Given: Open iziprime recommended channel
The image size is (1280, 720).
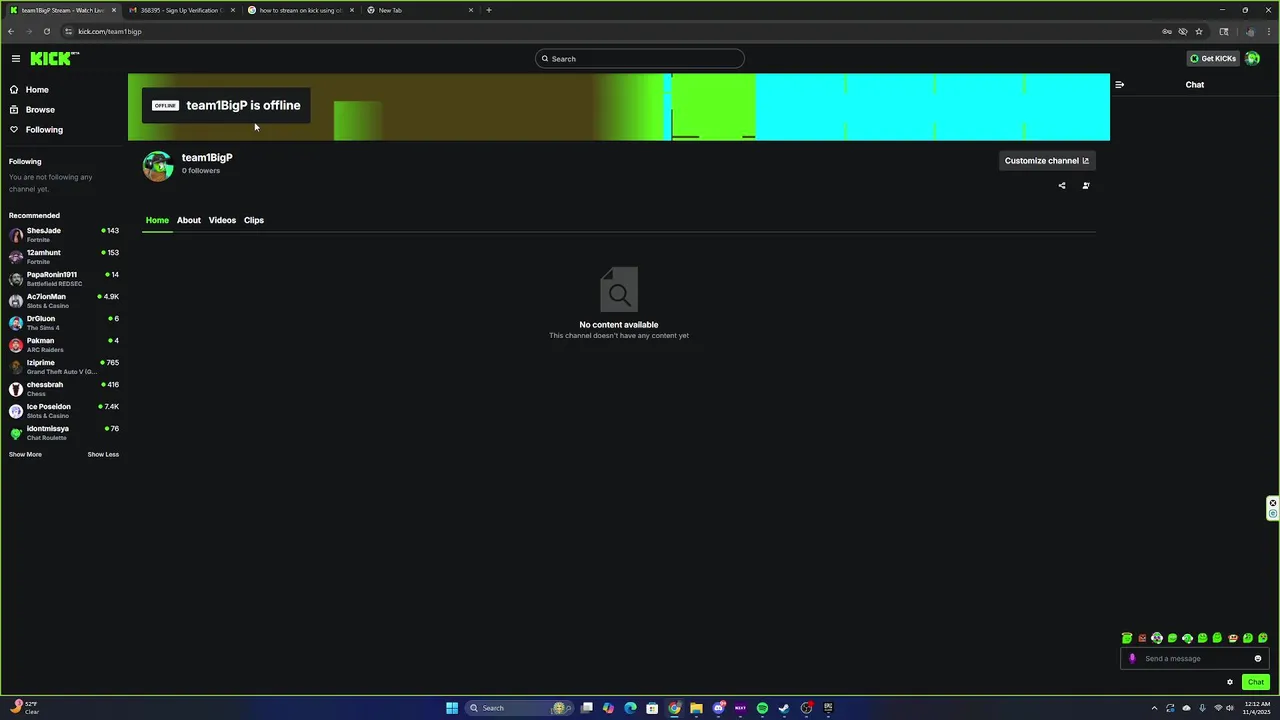Looking at the screenshot, I should [64, 367].
